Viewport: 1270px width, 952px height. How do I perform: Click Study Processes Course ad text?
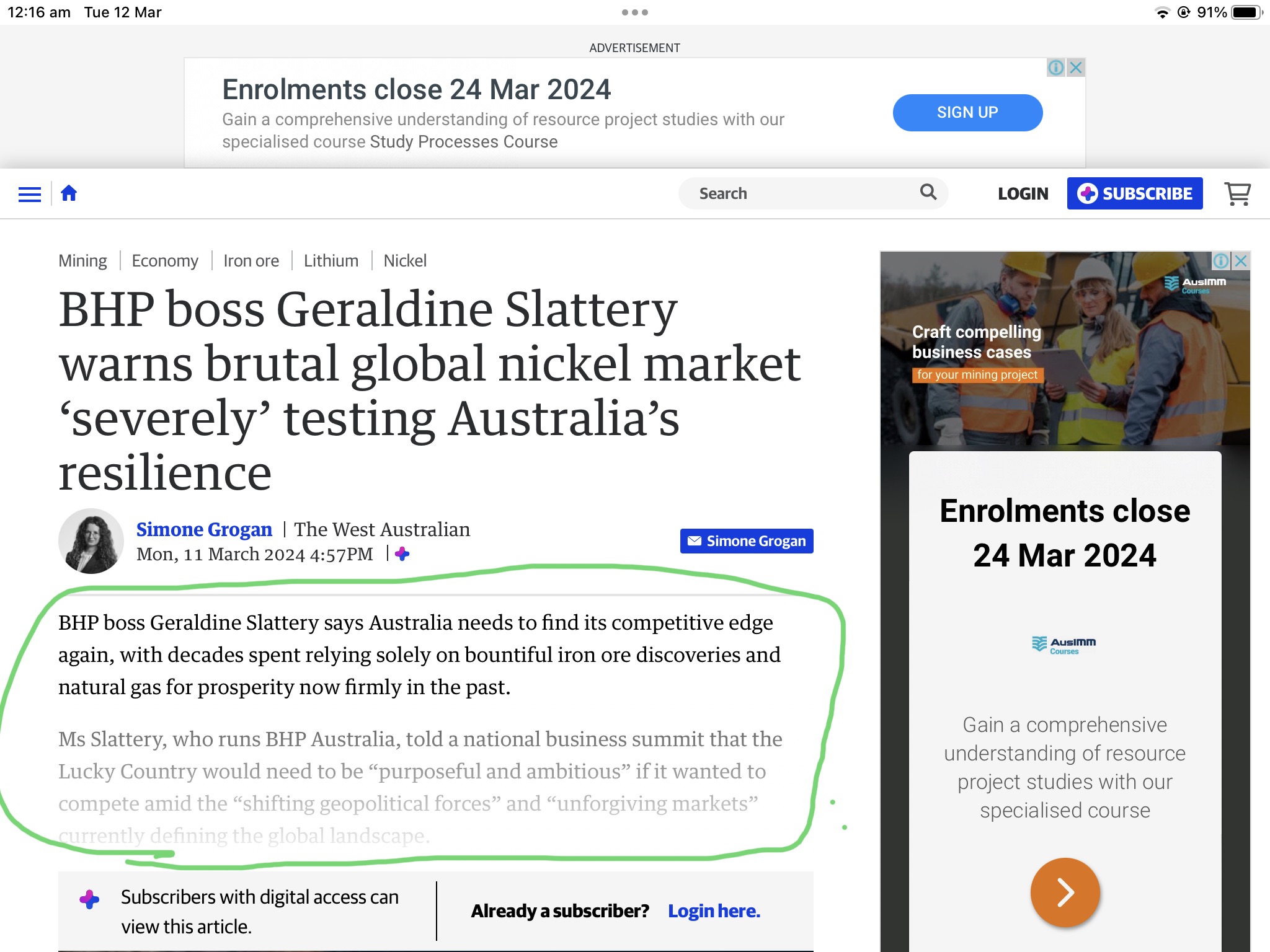464,142
